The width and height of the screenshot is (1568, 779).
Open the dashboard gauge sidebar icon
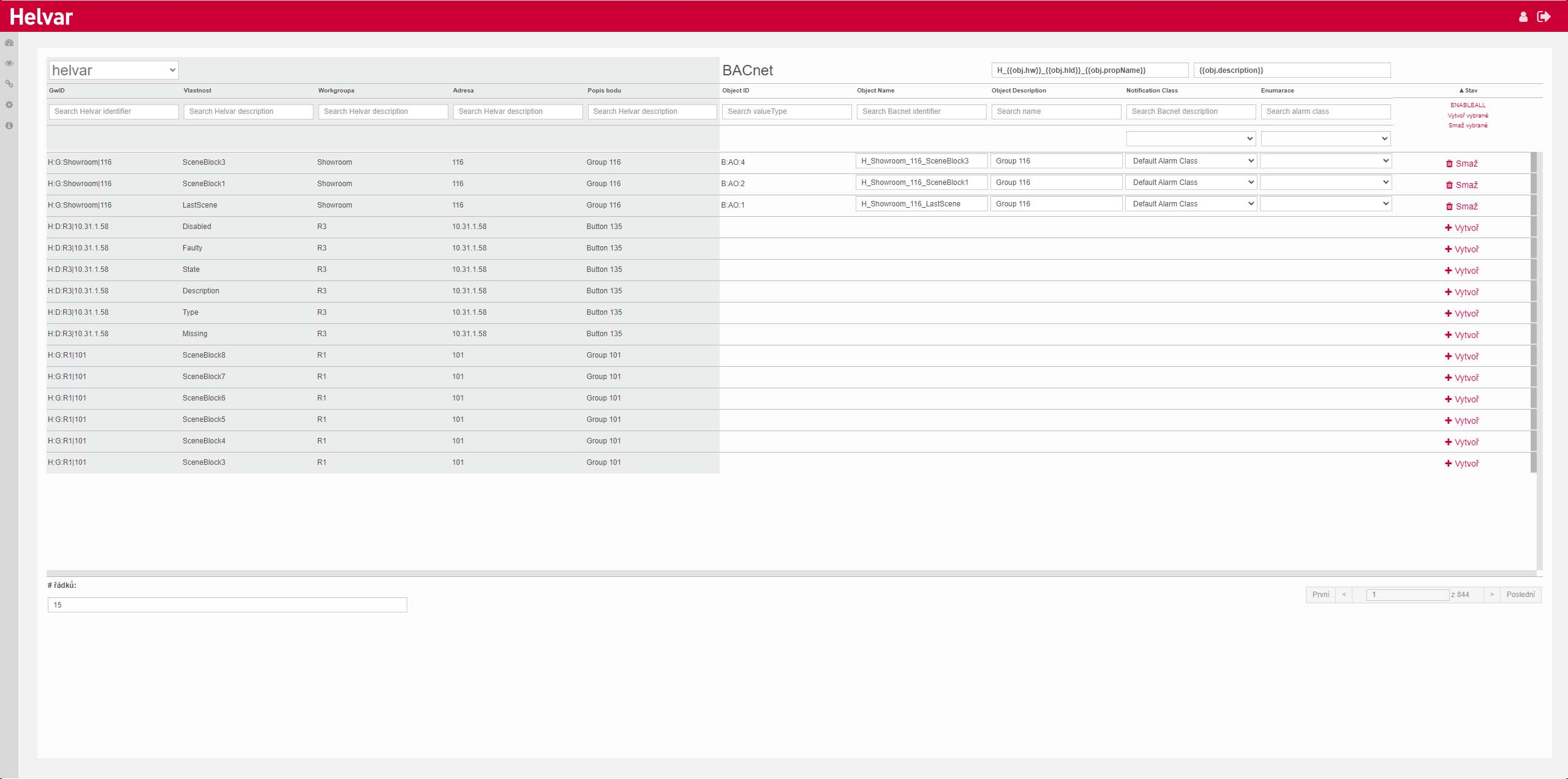coord(9,43)
